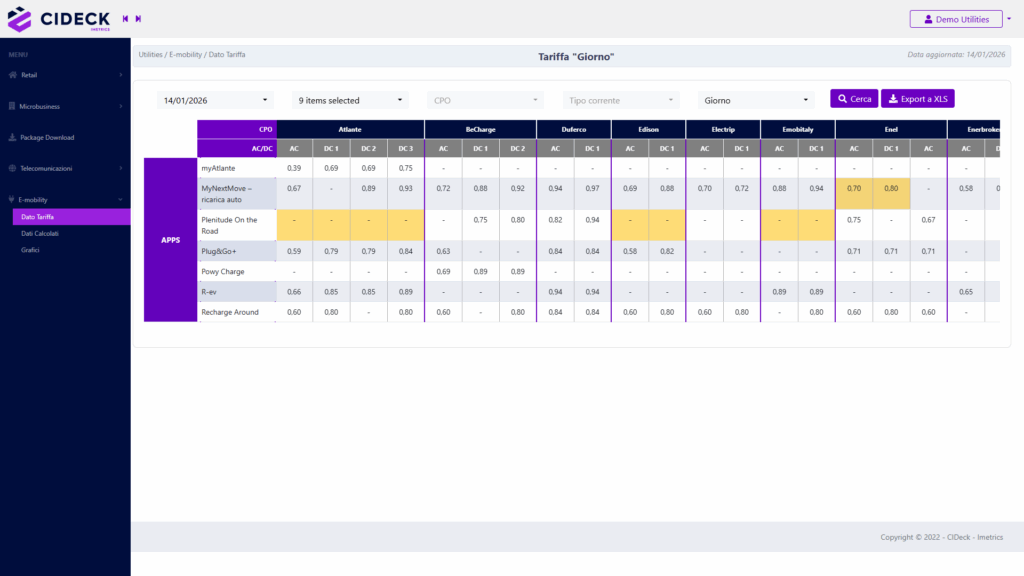Screen dimensions: 1024x576
Task: Click the Retail house icon
Action: pyautogui.click(x=12, y=75)
